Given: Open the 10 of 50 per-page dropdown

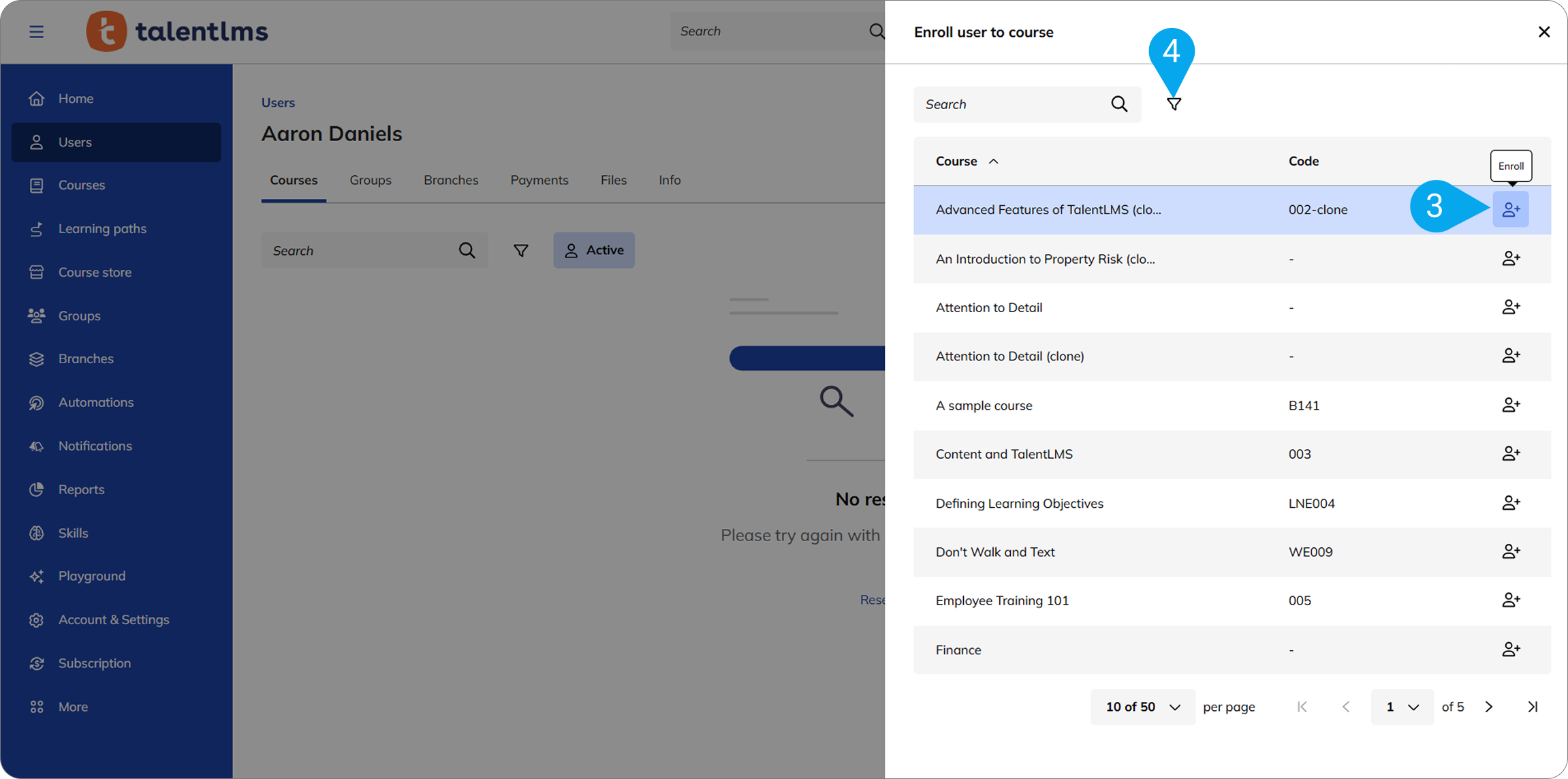Looking at the screenshot, I should coord(1142,707).
